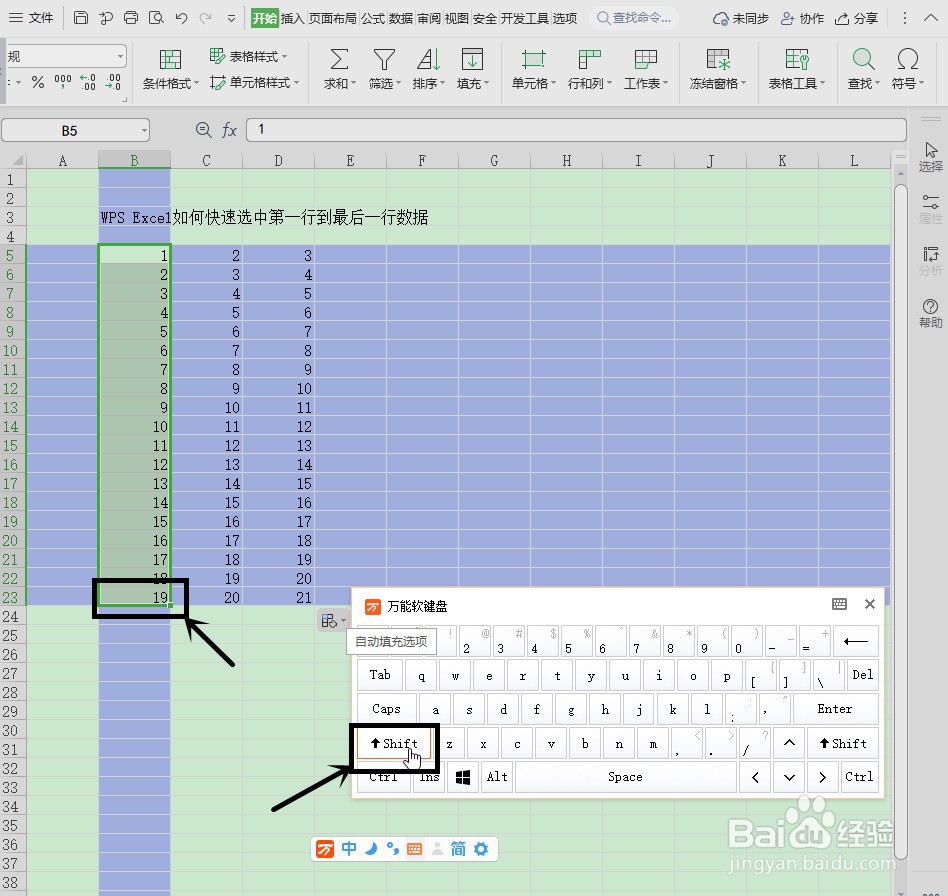
Task: Click the 表格工具 table tools icon
Action: [796, 59]
